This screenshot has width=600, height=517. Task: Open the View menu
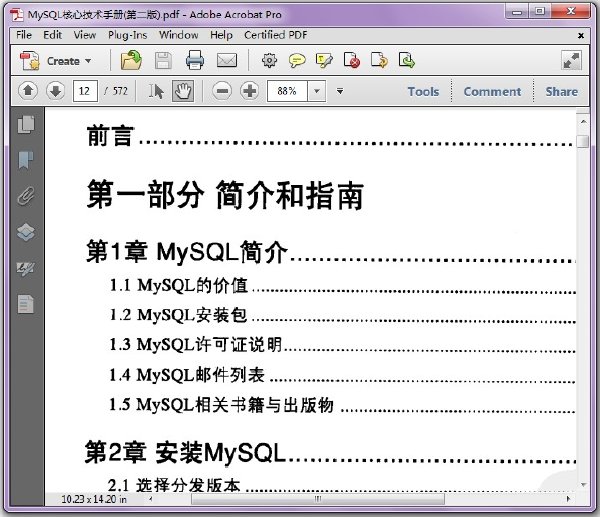[85, 35]
